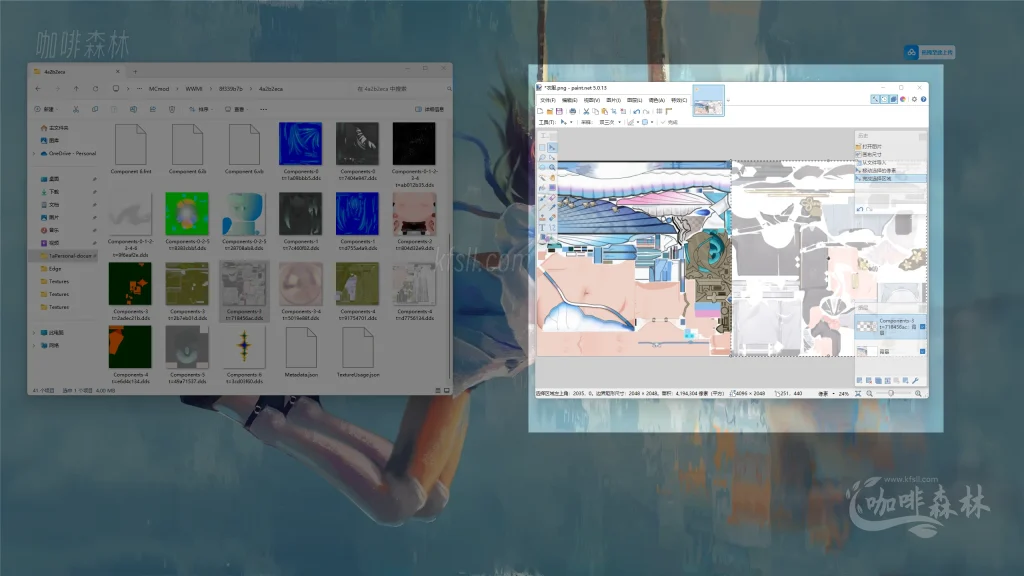Open the 编辑(E) menu in paint.net

point(569,101)
